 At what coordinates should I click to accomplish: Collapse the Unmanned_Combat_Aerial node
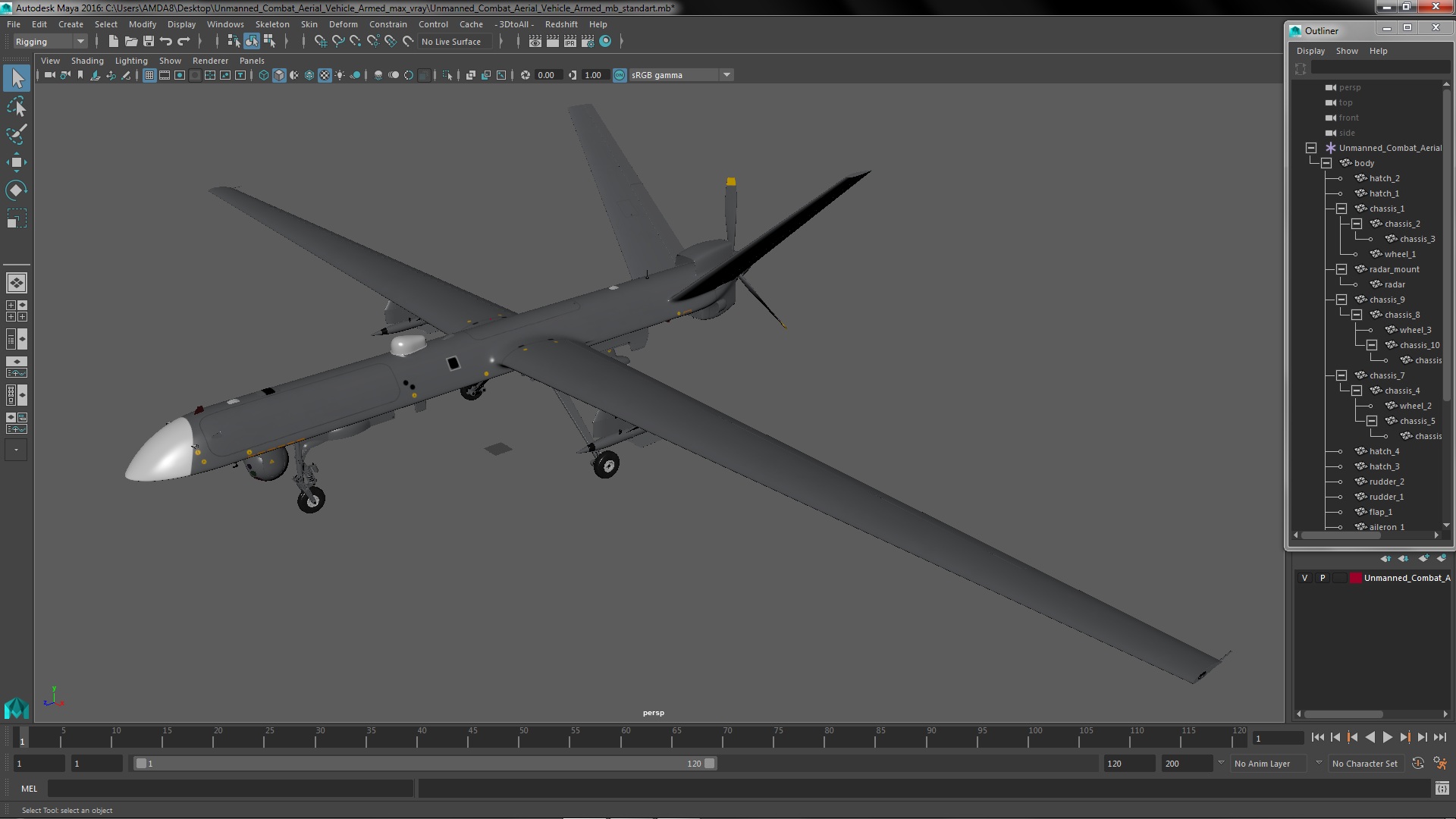[x=1311, y=148]
